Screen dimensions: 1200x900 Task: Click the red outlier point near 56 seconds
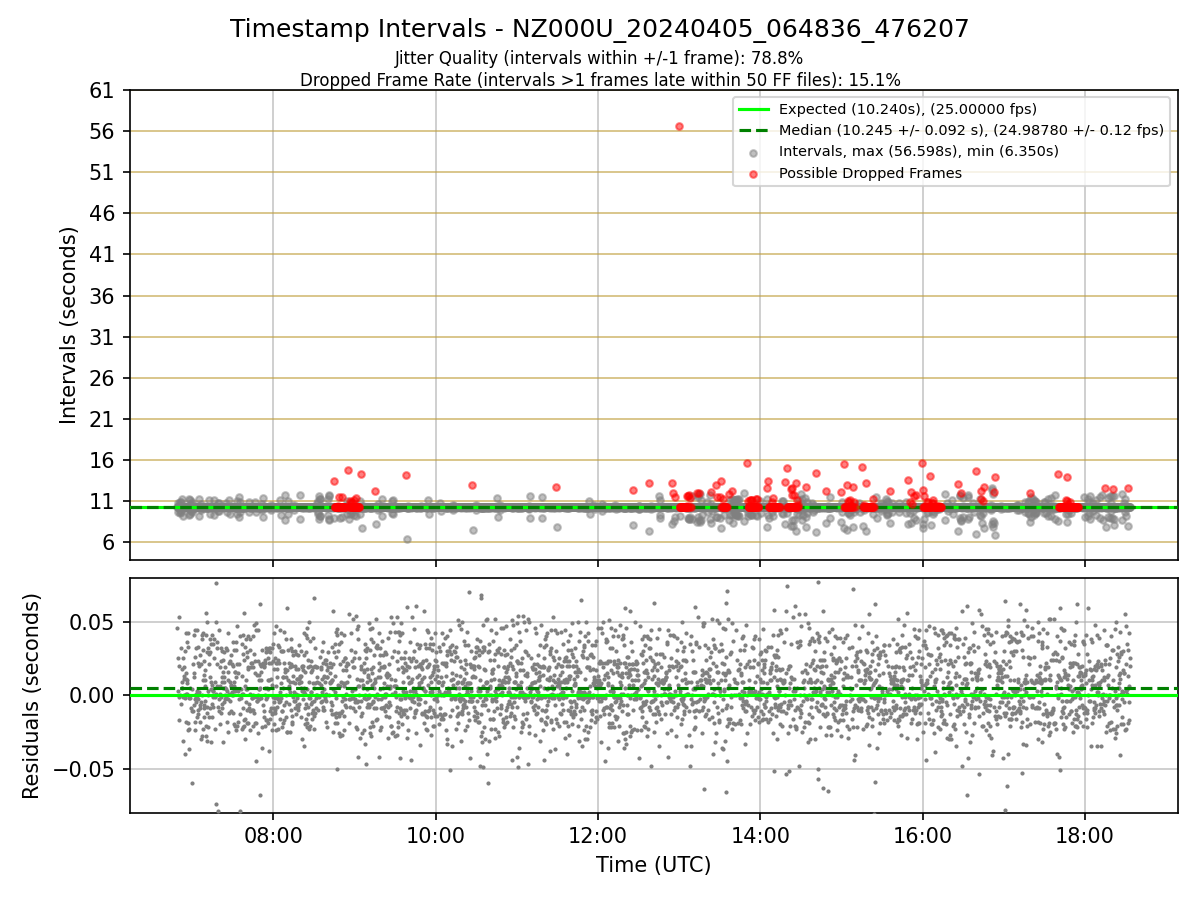(679, 126)
